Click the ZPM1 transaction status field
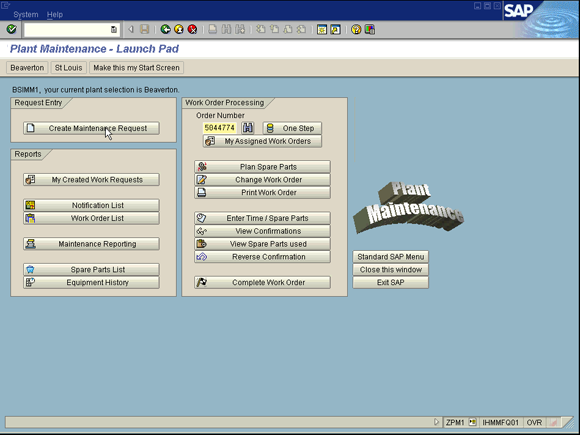Image resolution: width=580 pixels, height=435 pixels. (x=455, y=422)
